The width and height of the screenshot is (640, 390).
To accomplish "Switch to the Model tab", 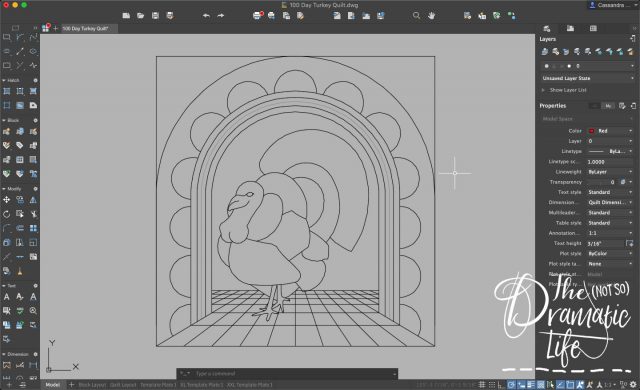I will pyautogui.click(x=53, y=385).
